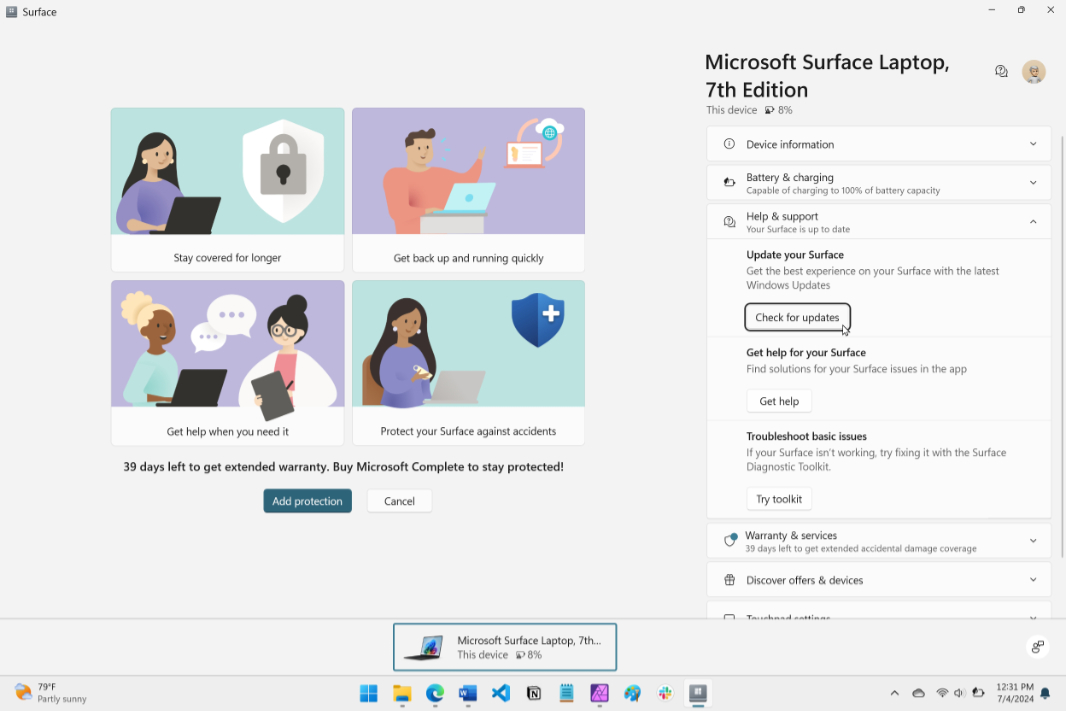Open the feedback question mark icon

pyautogui.click(x=1001, y=71)
